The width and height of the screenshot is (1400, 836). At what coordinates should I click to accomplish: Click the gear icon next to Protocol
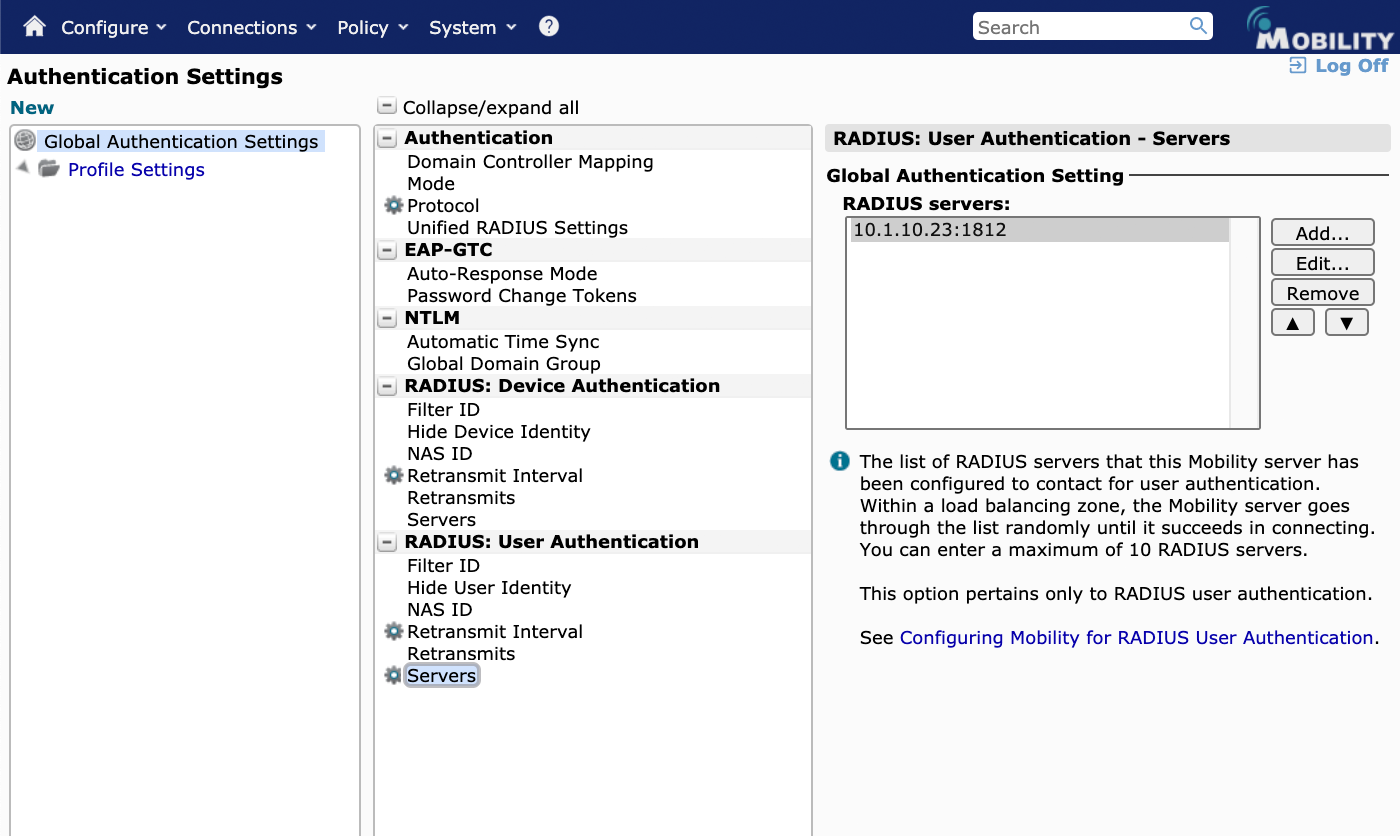392,205
